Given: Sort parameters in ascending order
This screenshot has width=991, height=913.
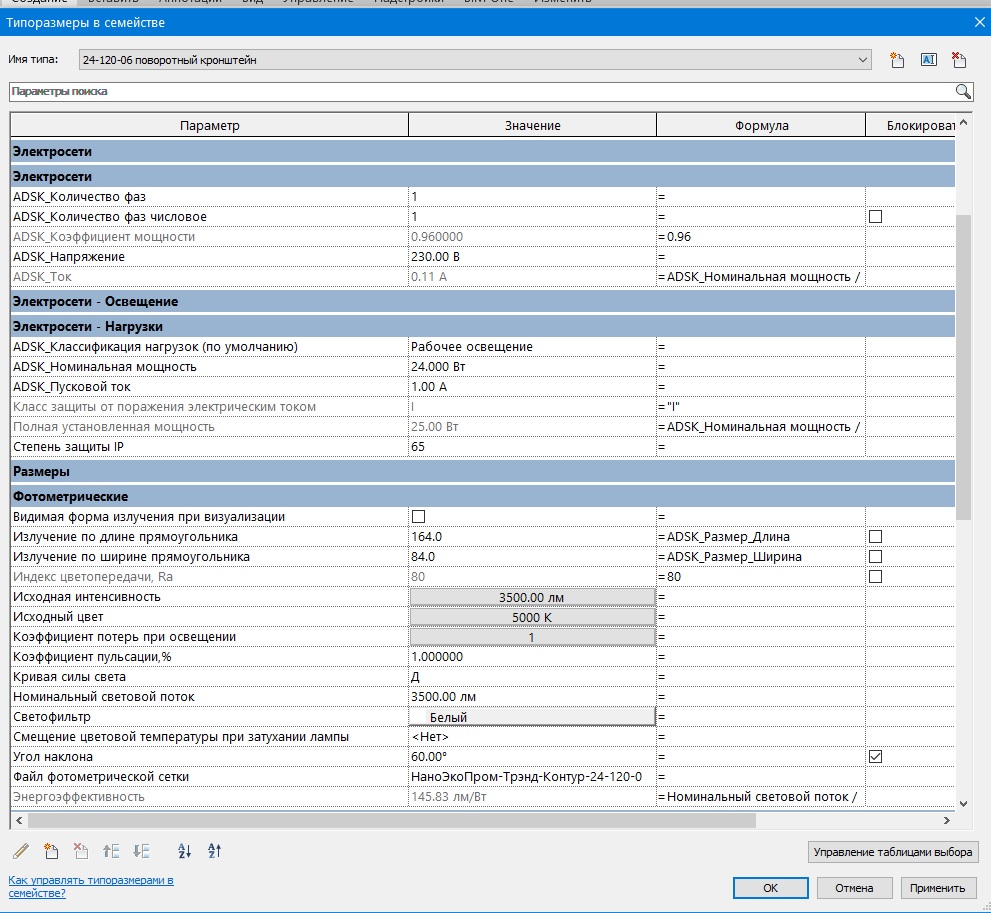Looking at the screenshot, I should [184, 851].
